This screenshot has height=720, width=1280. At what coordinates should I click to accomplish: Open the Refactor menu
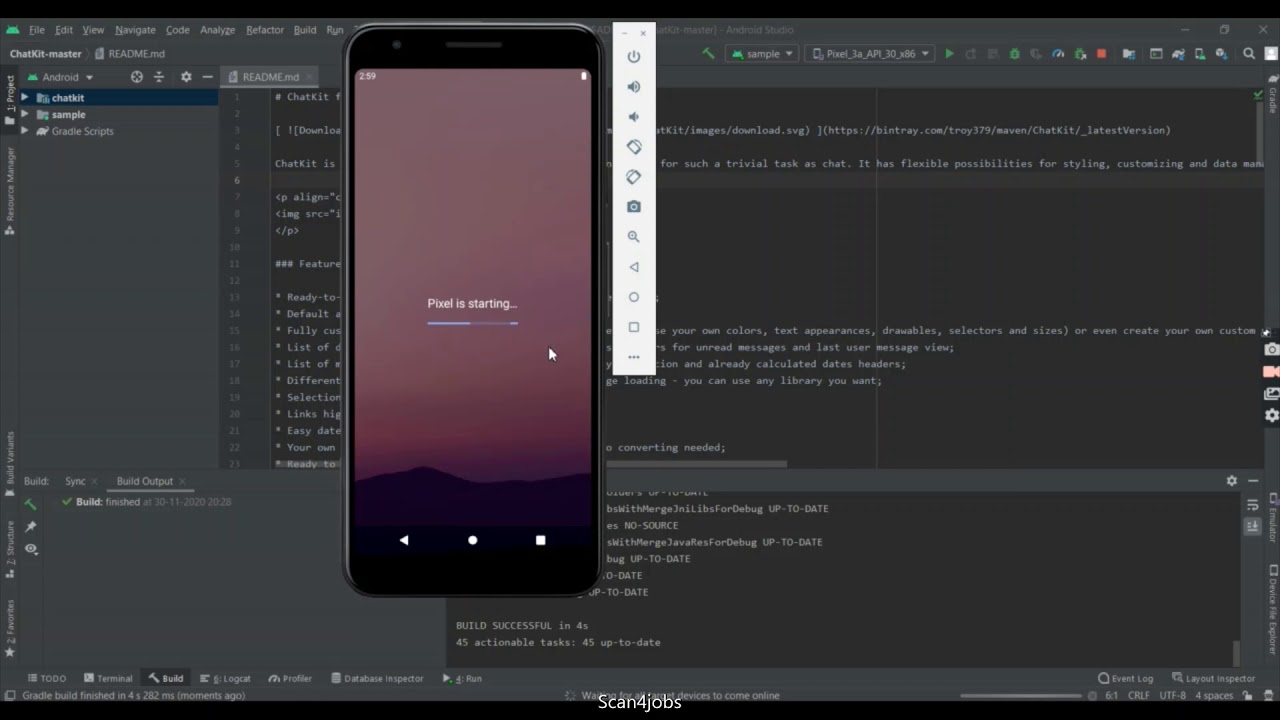265,30
